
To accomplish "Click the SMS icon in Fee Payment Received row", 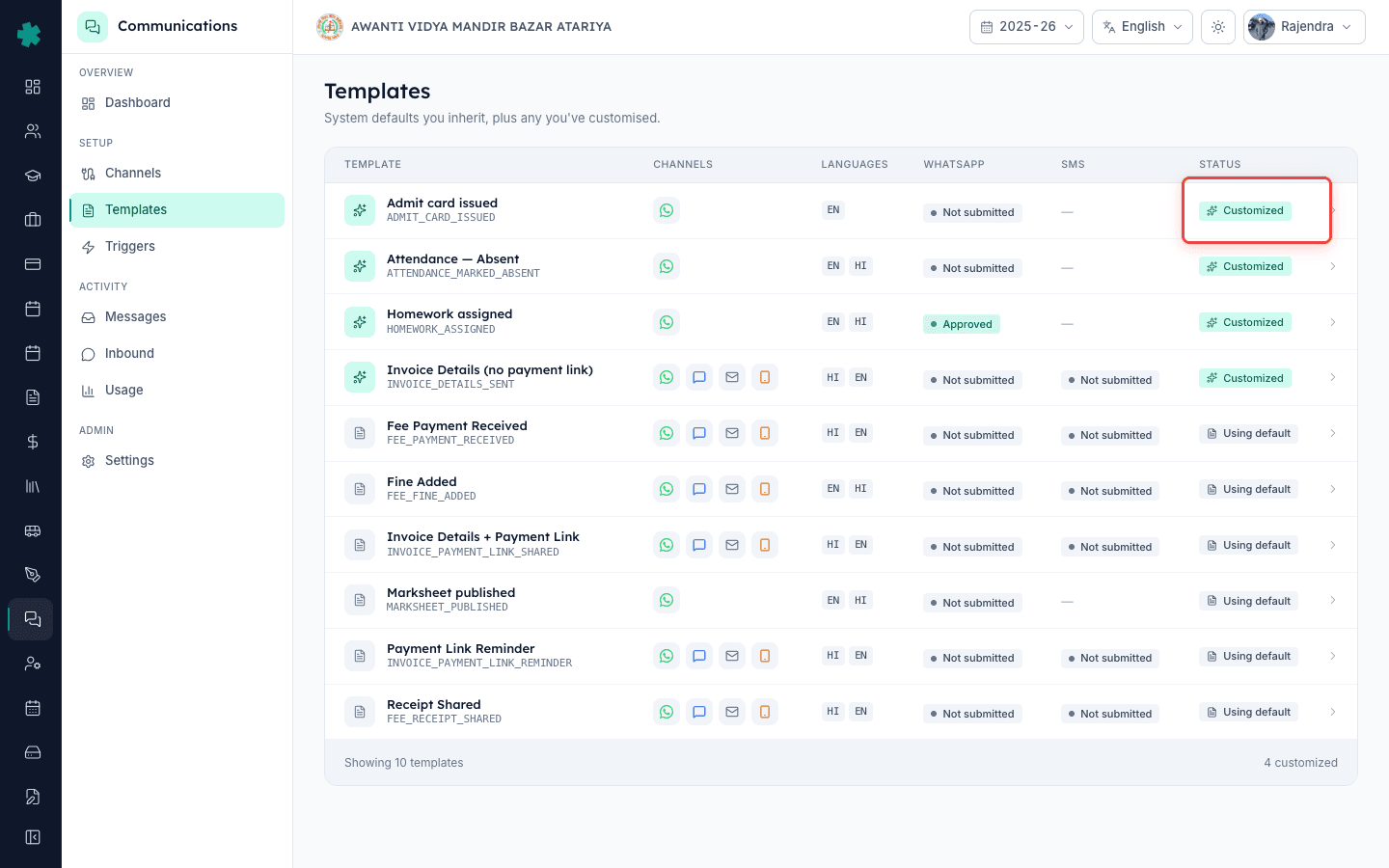I will [x=699, y=434].
